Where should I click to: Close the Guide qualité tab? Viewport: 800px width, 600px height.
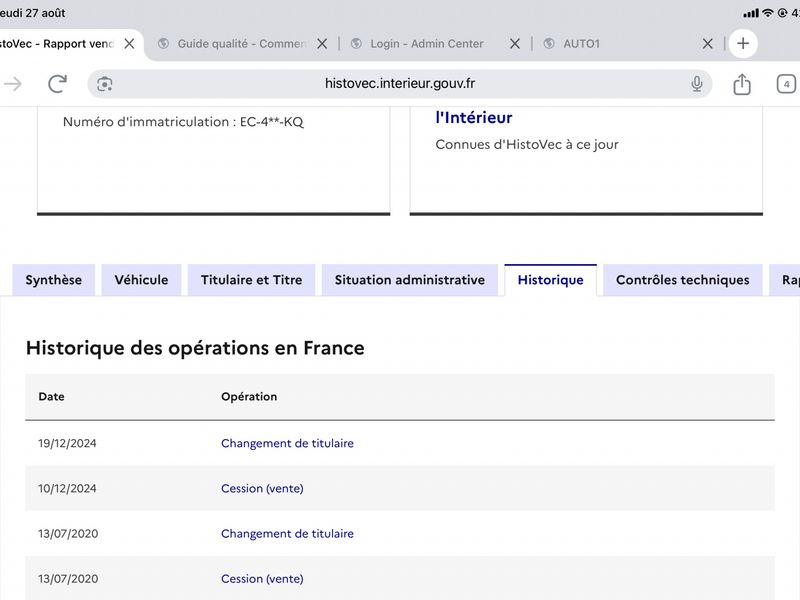pos(322,44)
